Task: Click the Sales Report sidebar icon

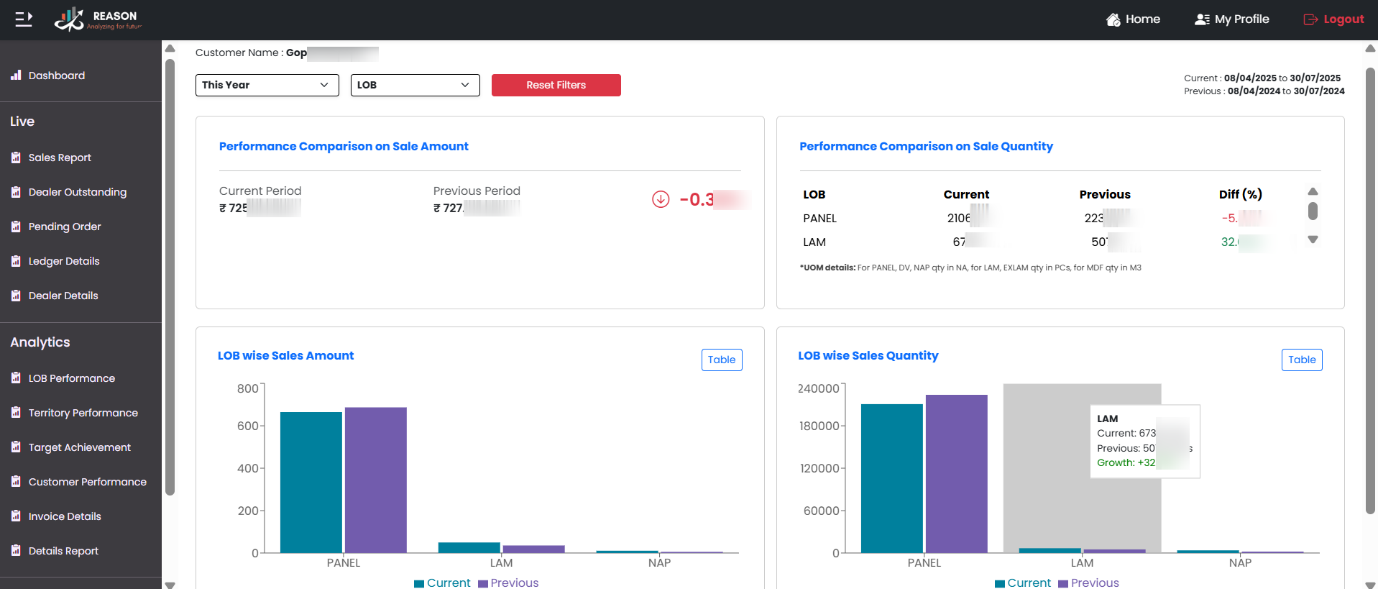Action: point(16,158)
